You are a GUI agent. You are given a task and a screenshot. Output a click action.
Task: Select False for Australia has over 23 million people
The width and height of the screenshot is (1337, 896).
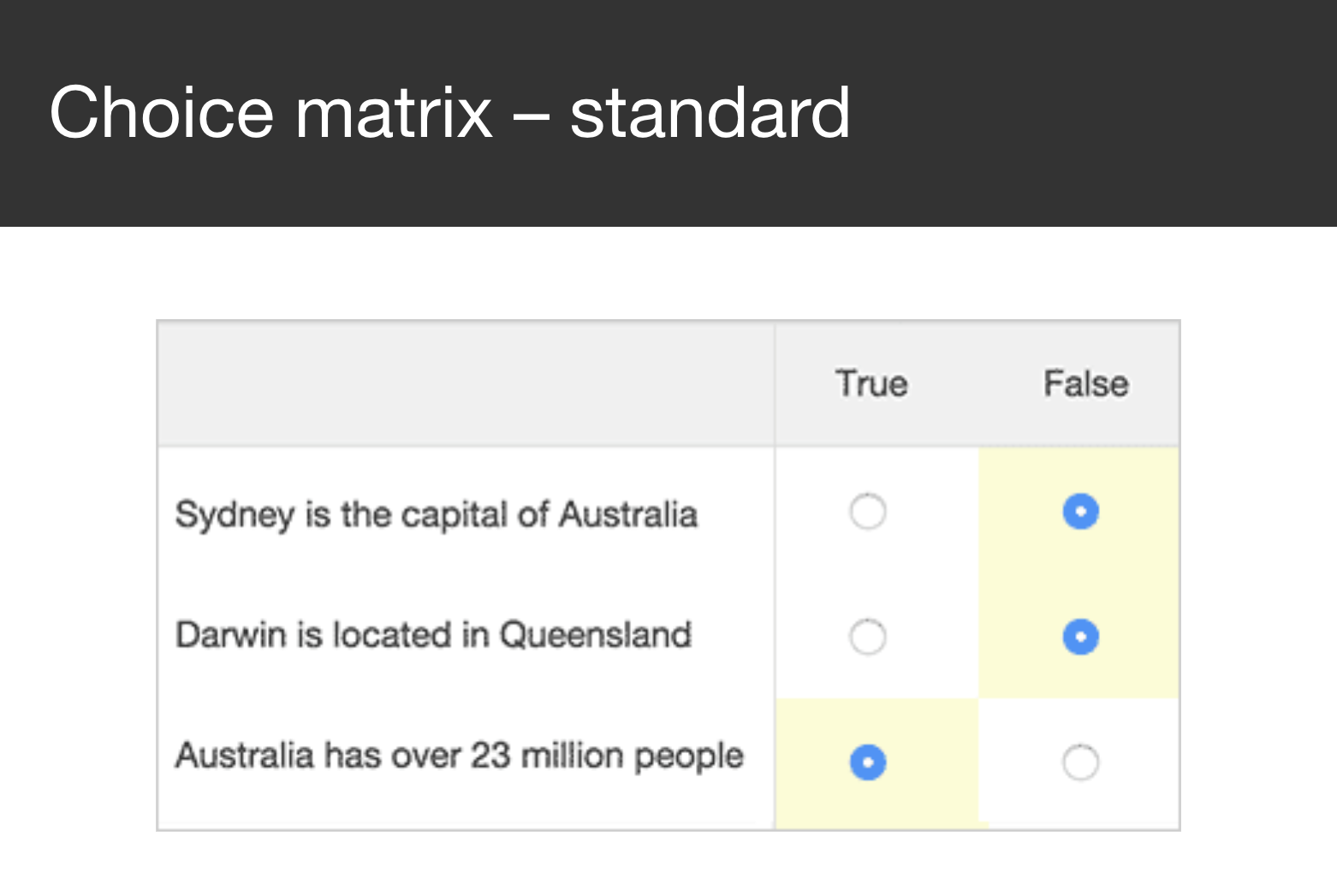[x=1080, y=762]
